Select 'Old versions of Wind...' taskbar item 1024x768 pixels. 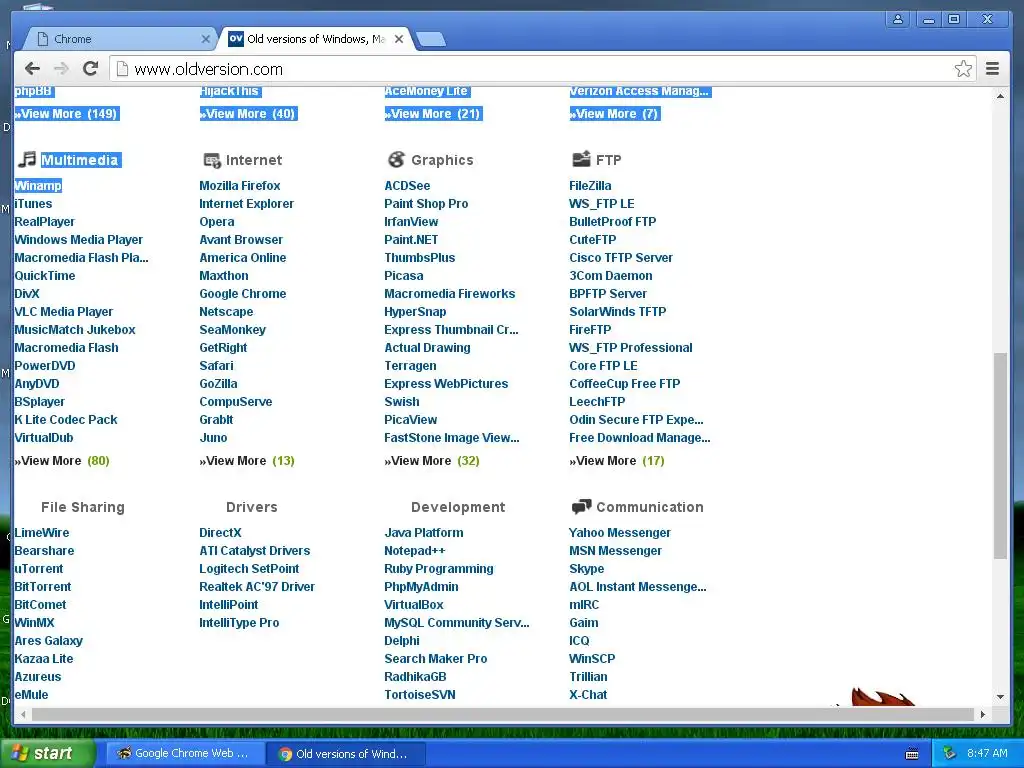click(346, 754)
